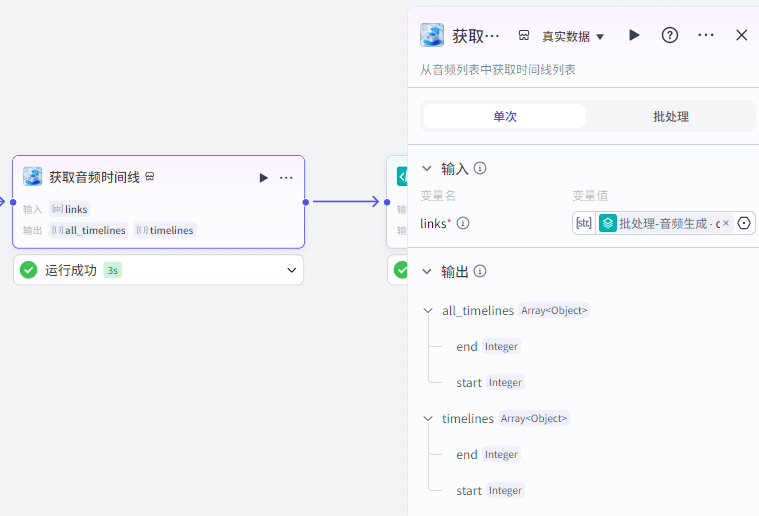The image size is (759, 516).
Task: Click the badge icon beside the panel title 获取…
Action: click(x=524, y=35)
